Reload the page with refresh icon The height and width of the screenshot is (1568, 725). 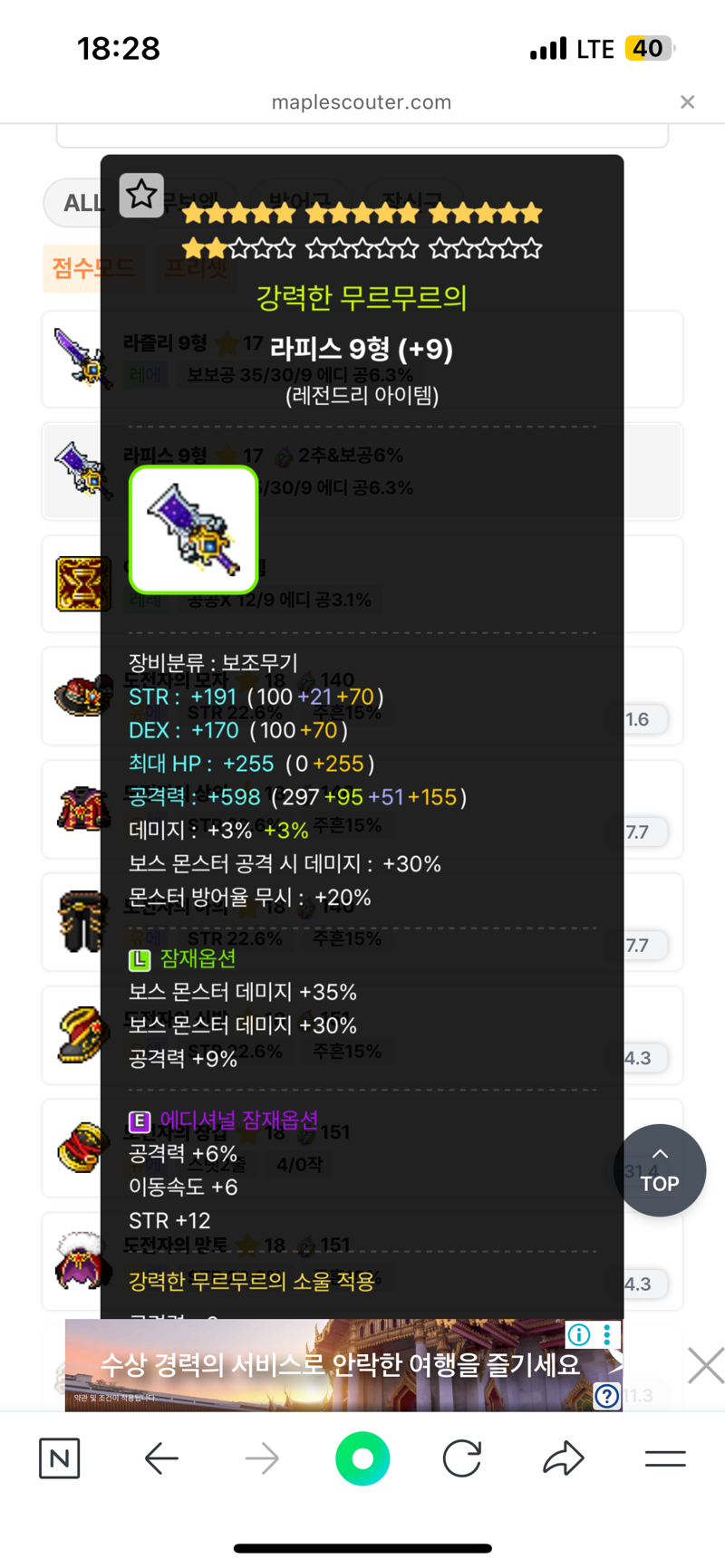pyautogui.click(x=462, y=1458)
